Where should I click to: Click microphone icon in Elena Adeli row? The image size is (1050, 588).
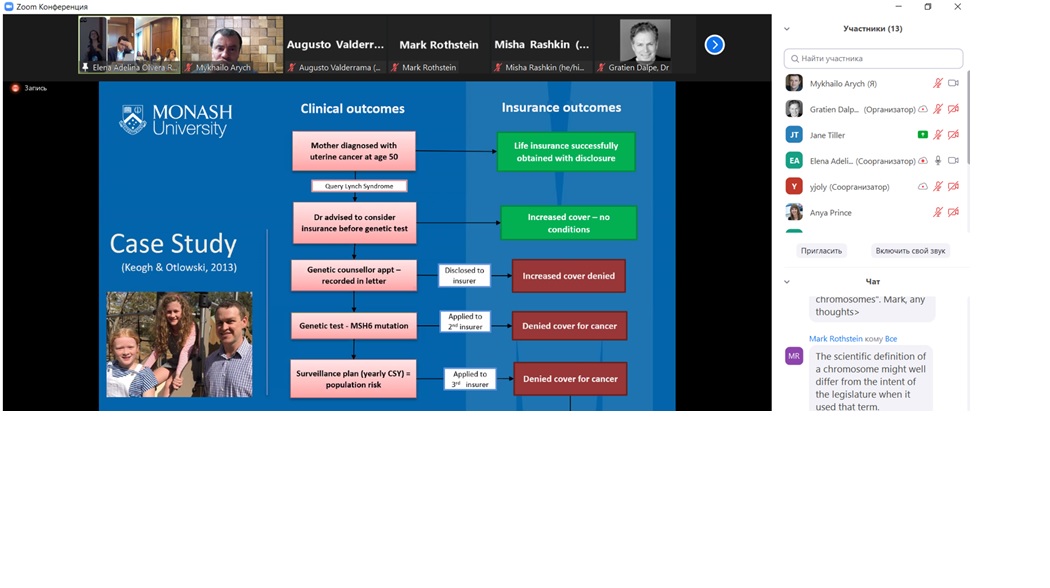pyautogui.click(x=938, y=161)
